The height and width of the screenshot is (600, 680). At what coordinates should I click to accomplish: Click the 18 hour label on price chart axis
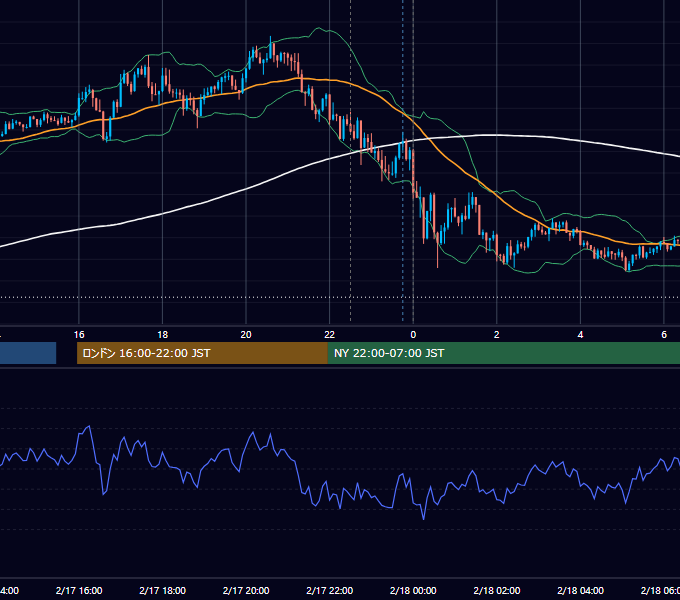point(163,335)
